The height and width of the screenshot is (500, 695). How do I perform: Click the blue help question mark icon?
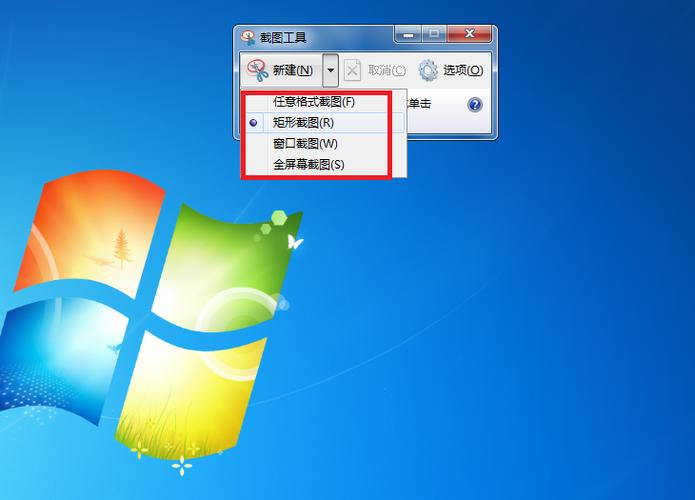pos(475,105)
